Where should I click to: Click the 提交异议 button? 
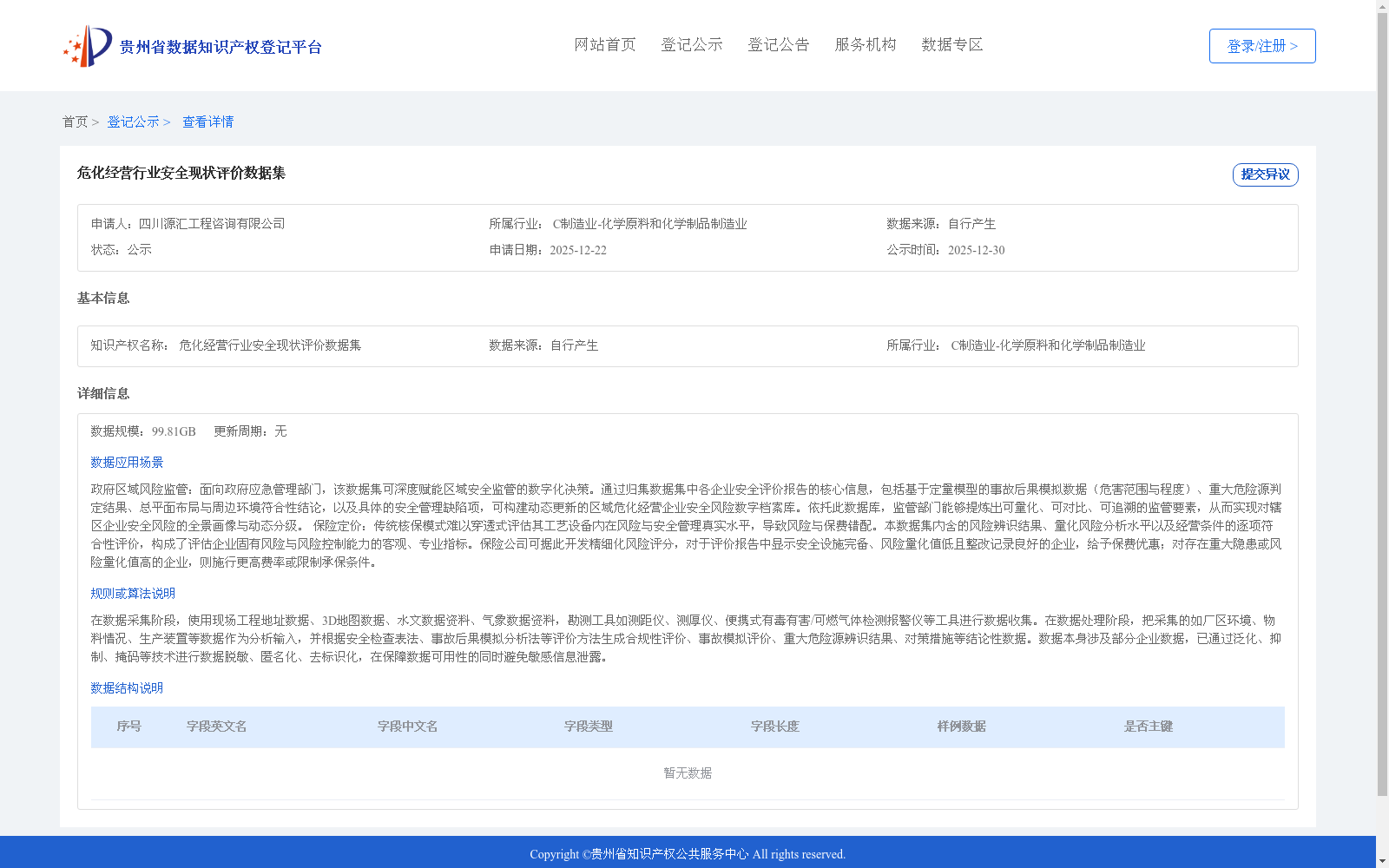tap(1265, 174)
